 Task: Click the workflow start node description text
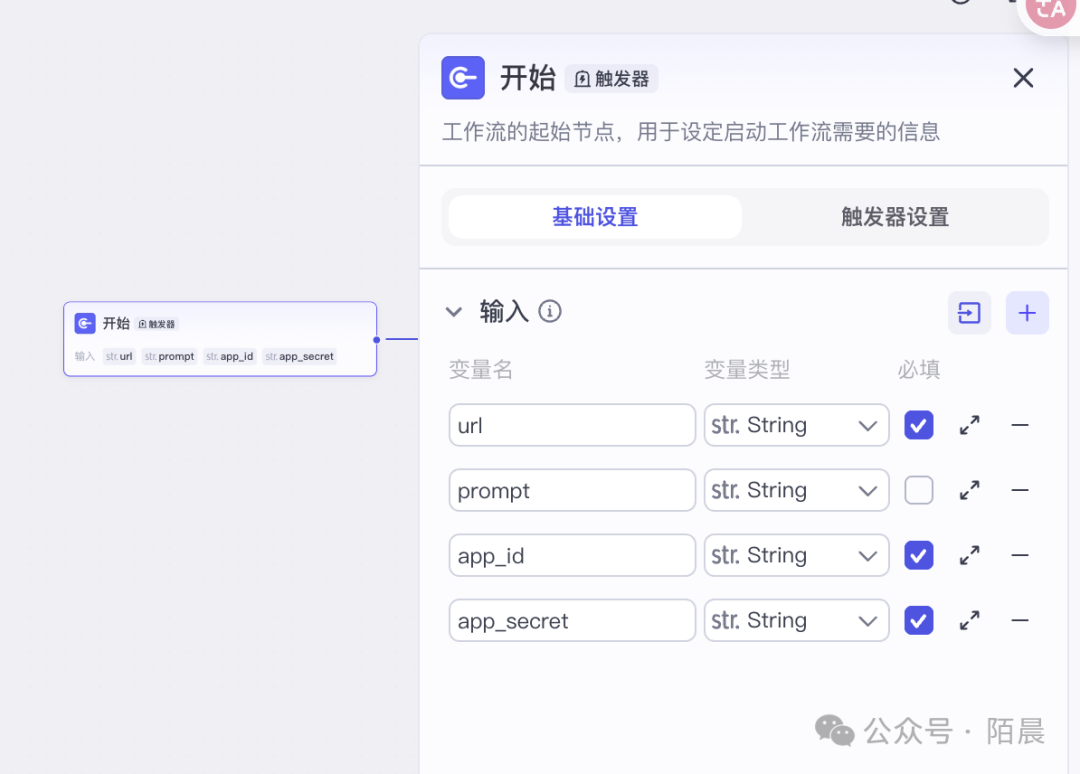(x=691, y=132)
